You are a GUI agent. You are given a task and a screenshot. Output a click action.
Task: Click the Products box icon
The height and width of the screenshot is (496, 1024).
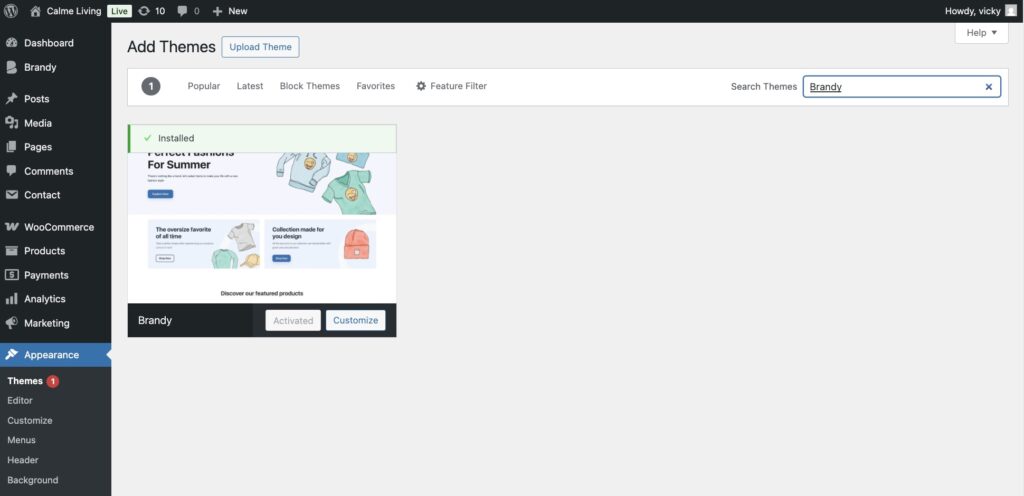(11, 251)
